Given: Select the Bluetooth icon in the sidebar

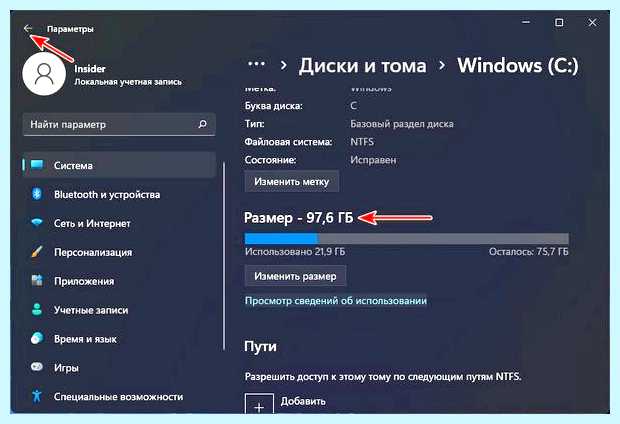Looking at the screenshot, I should click(37, 194).
